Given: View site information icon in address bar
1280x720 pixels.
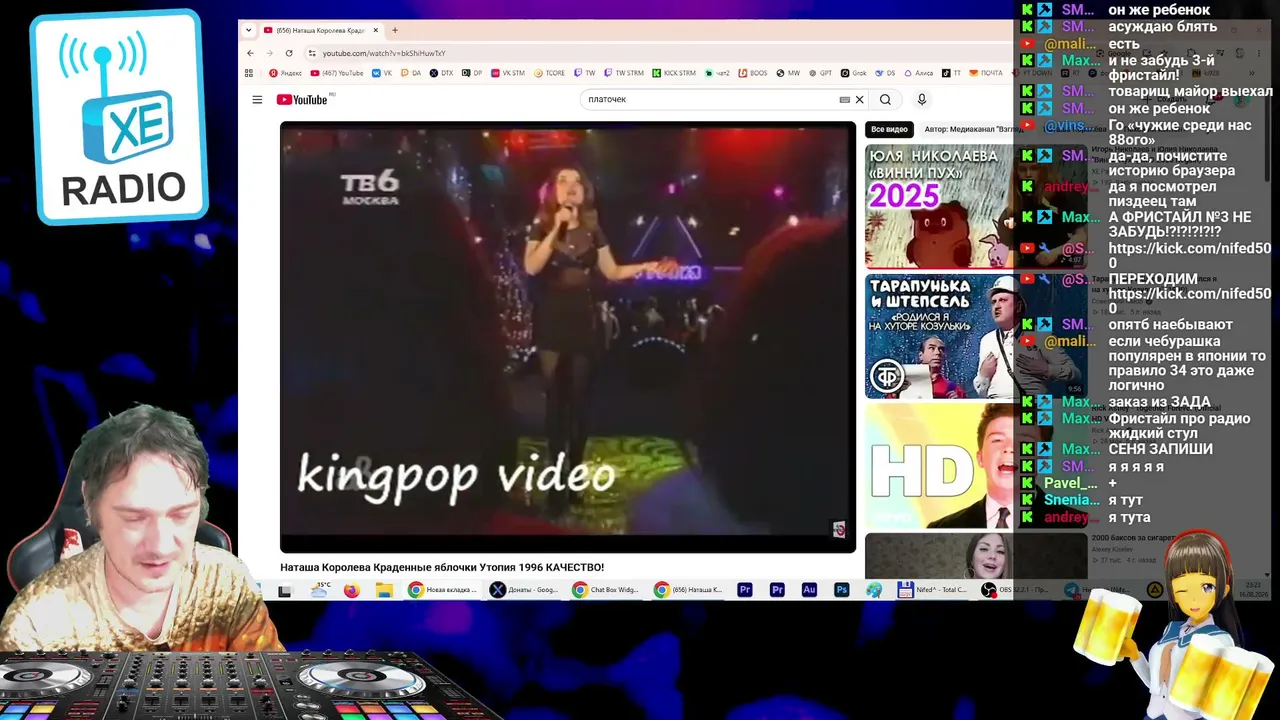Looking at the screenshot, I should 312,53.
